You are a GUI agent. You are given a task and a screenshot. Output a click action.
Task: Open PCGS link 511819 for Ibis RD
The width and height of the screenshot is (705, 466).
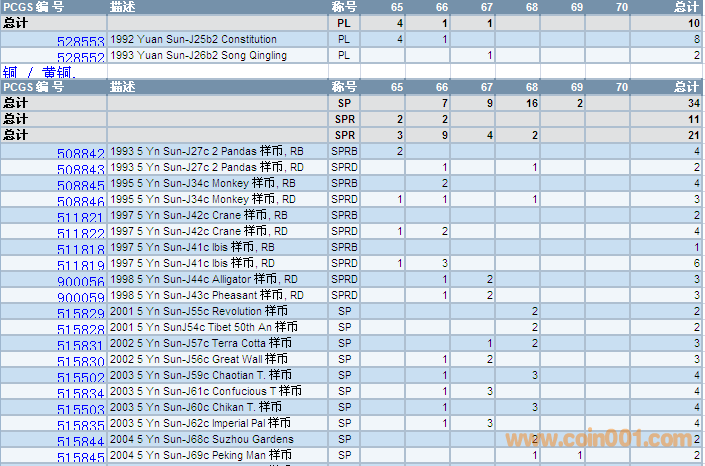[x=80, y=266]
